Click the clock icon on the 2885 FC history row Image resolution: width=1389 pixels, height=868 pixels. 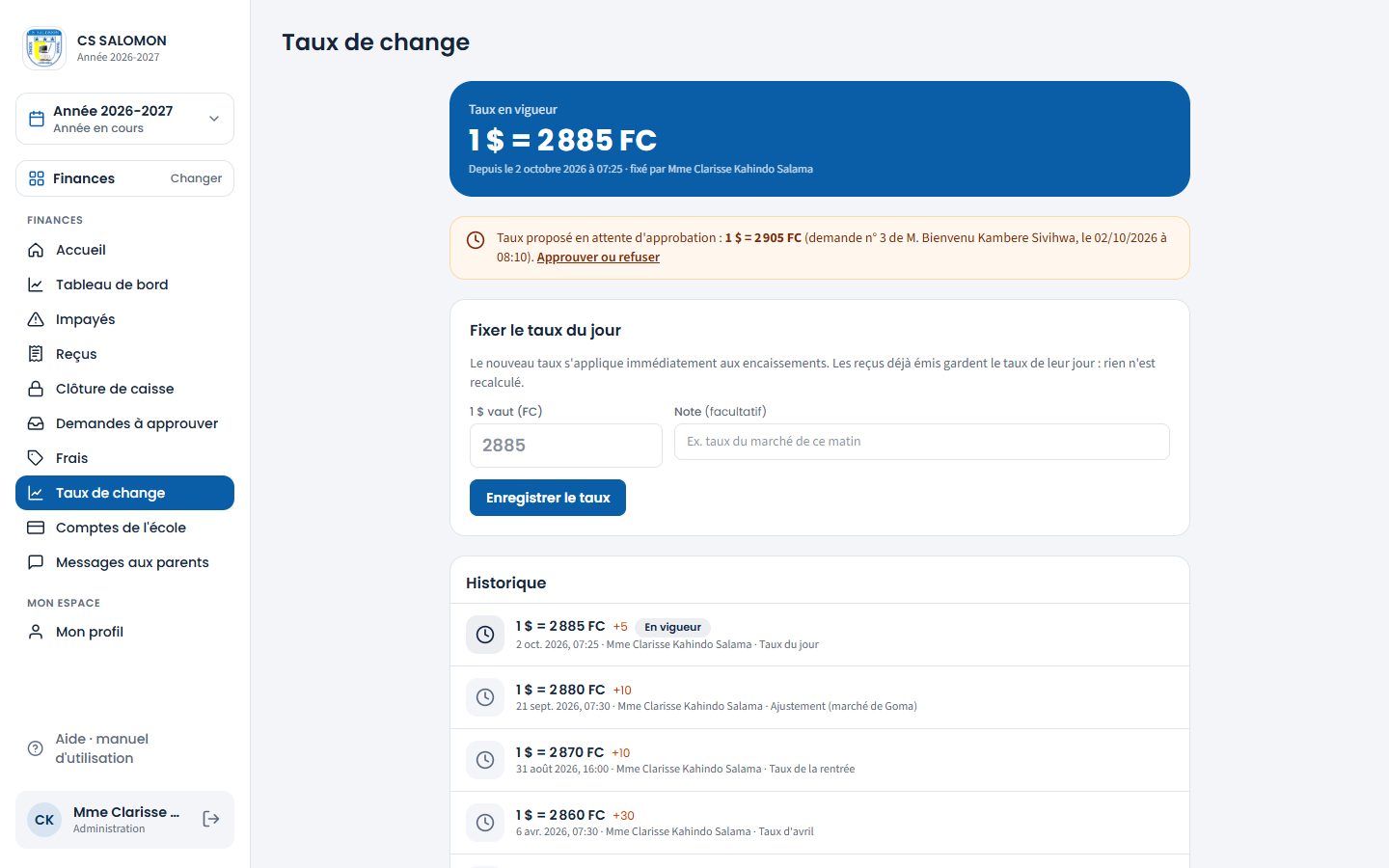tap(485, 635)
